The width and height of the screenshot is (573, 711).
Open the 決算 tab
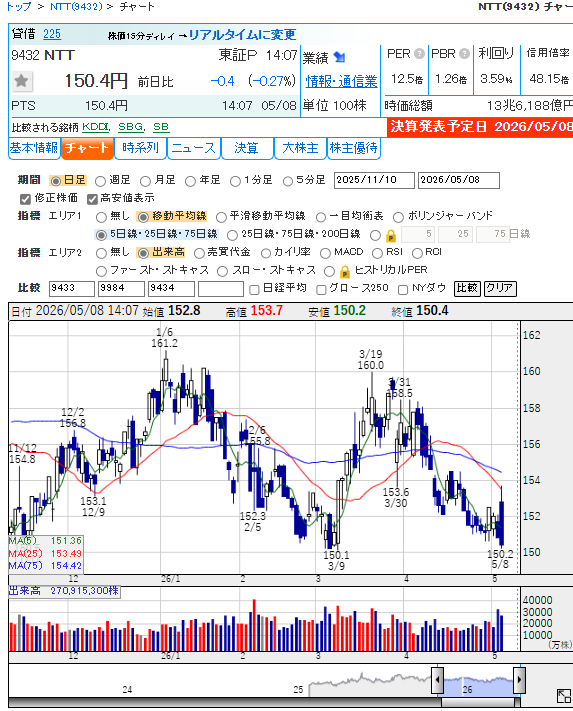coord(247,148)
